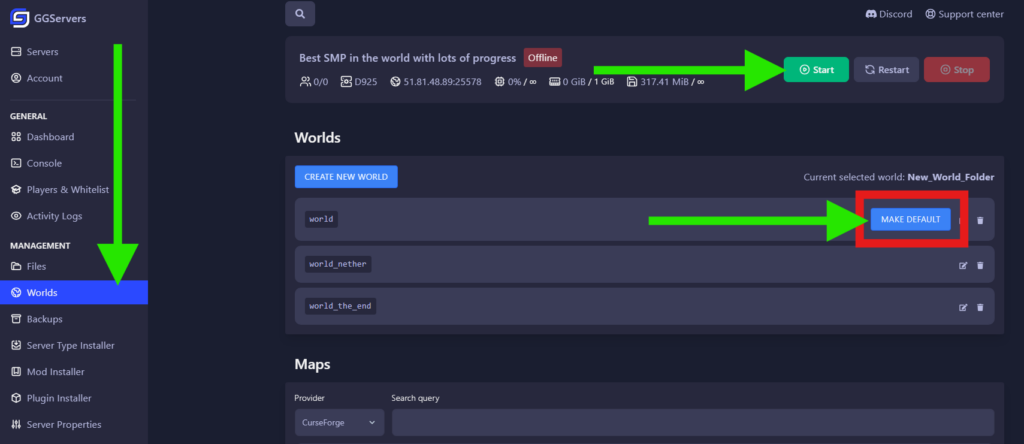Delete the world_nether world via trash icon
The height and width of the screenshot is (444, 1024).
click(980, 265)
